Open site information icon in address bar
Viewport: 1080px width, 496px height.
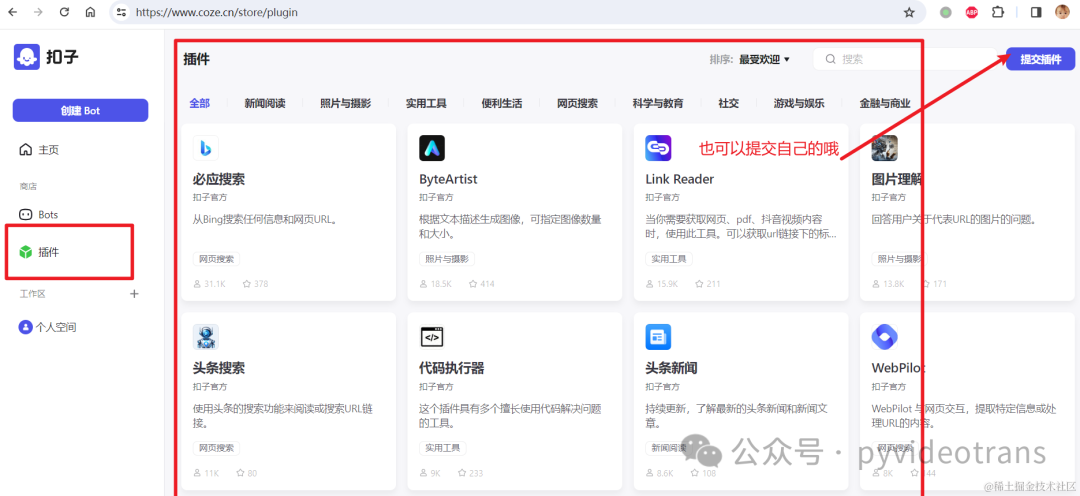(121, 12)
